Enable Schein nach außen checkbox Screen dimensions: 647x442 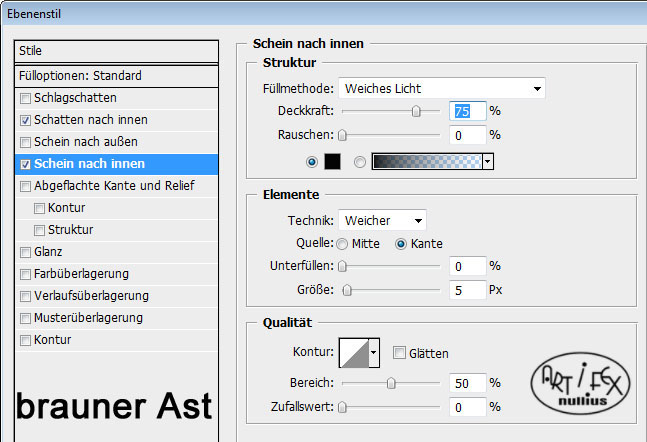pos(26,142)
